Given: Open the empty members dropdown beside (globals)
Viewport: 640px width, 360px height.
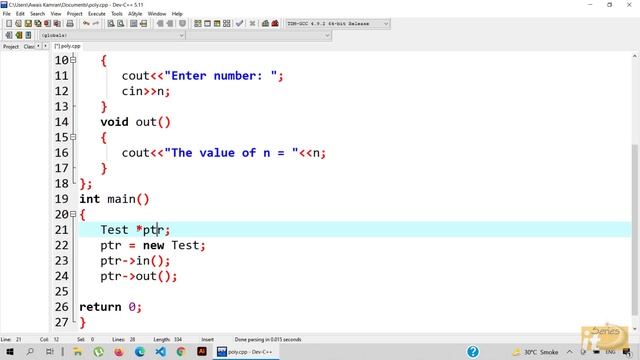Looking at the screenshot, I should pos(259,36).
